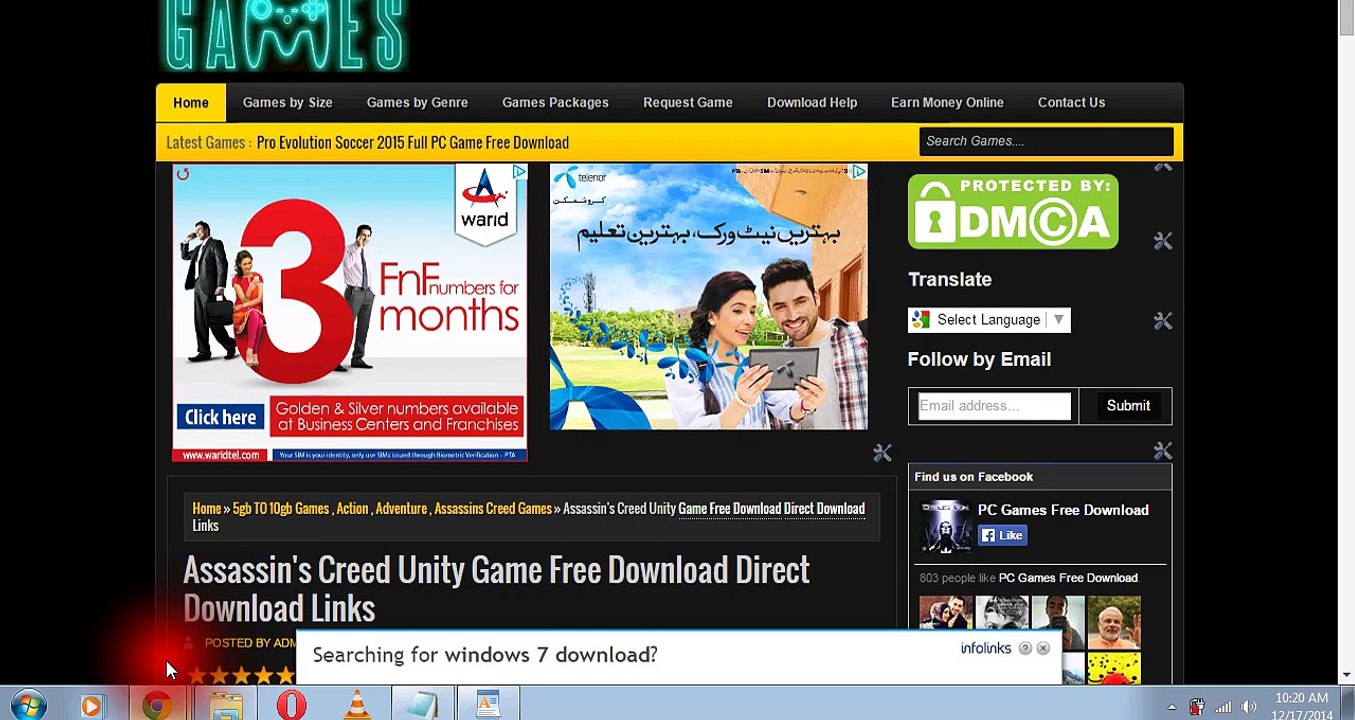Click the wrench icon below the Submit button
This screenshot has height=720, width=1355.
click(x=1162, y=451)
